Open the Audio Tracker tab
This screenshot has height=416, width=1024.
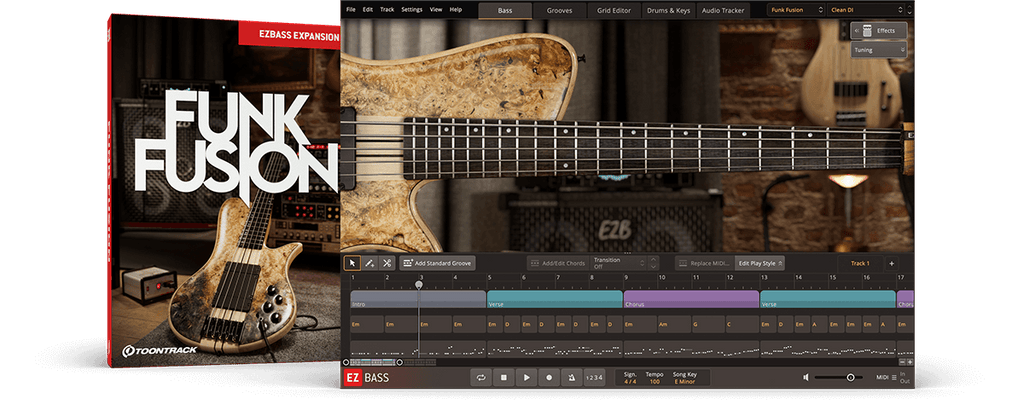point(724,10)
